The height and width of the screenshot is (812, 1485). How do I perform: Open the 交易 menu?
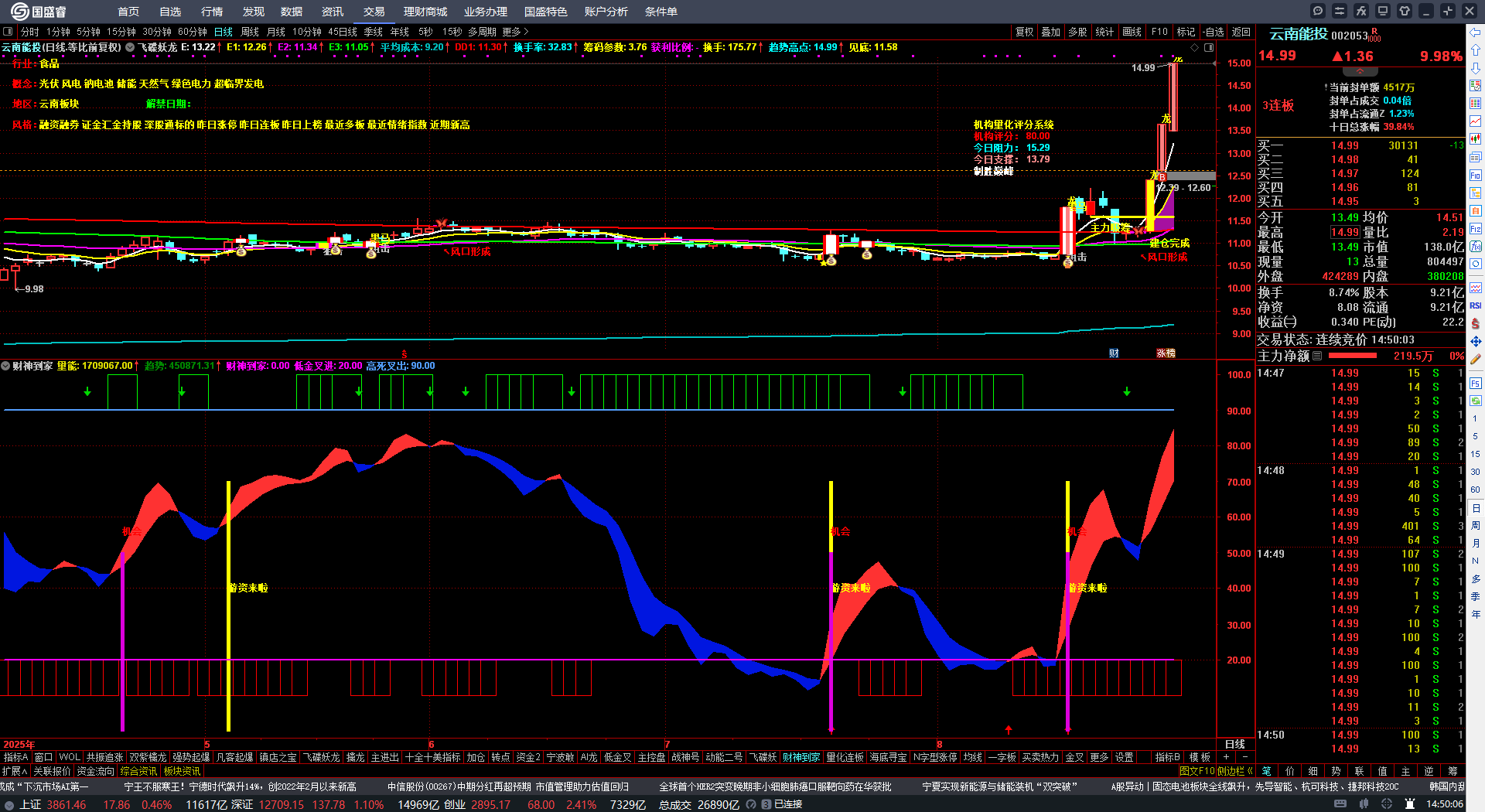[374, 12]
